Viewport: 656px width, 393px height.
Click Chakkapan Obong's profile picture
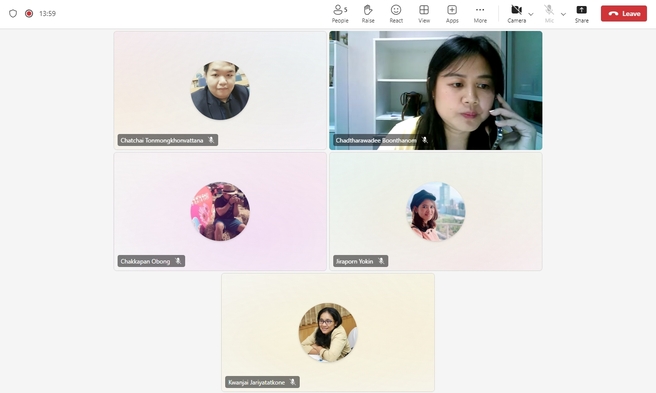pos(220,211)
